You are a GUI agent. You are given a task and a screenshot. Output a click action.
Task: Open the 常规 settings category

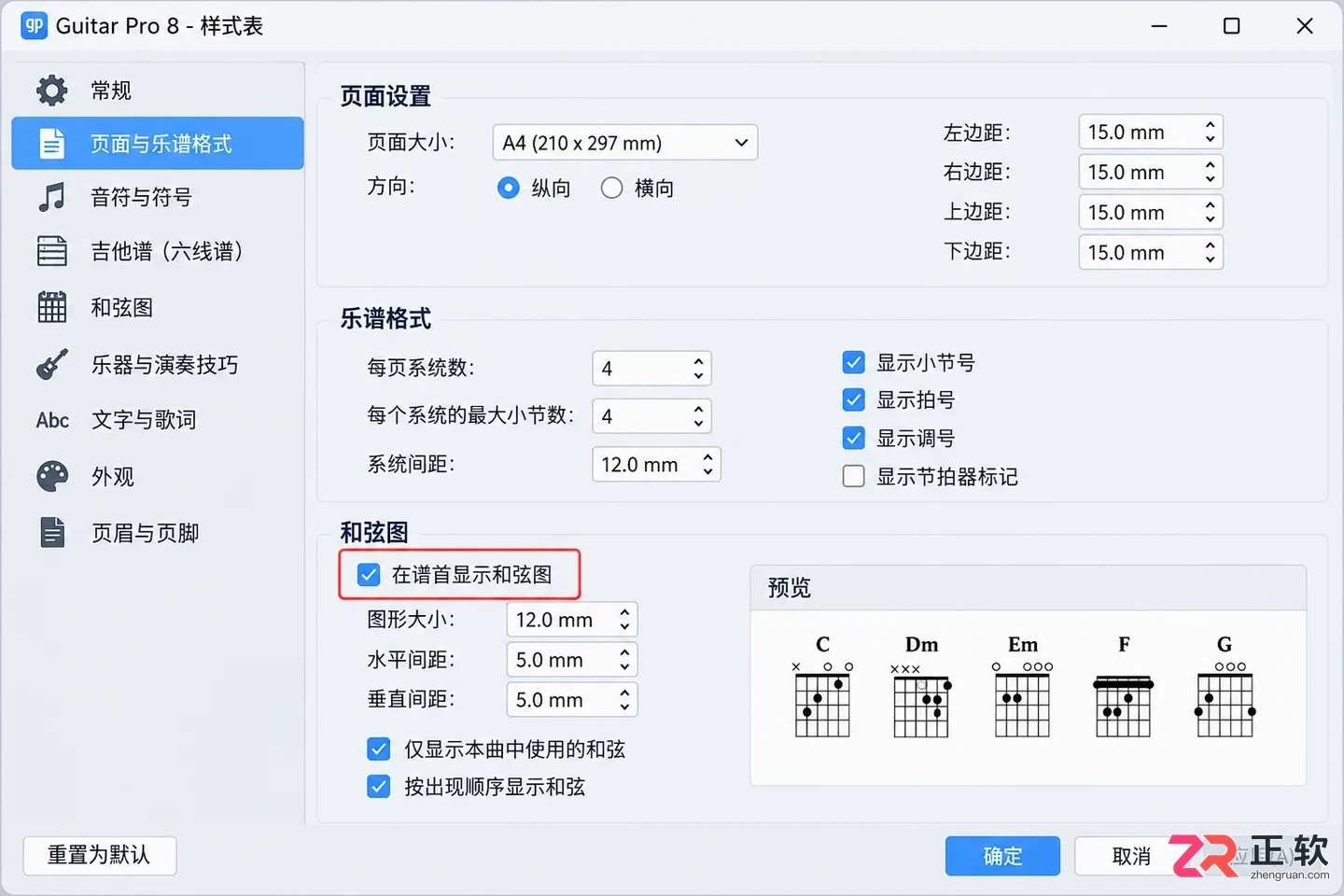pos(158,91)
